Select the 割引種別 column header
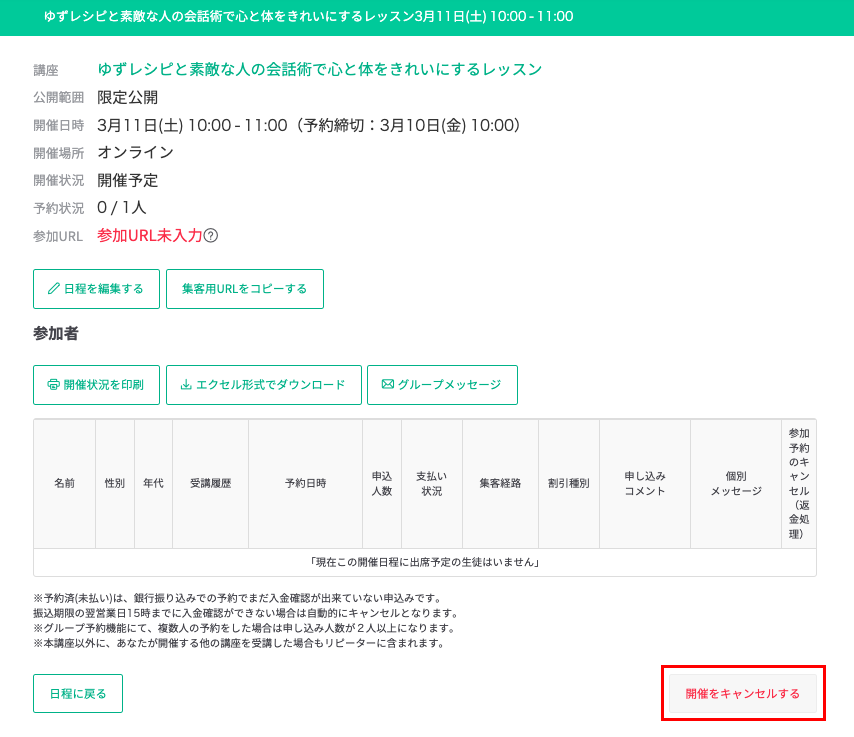Viewport: 854px width, 737px height. pyautogui.click(x=569, y=483)
